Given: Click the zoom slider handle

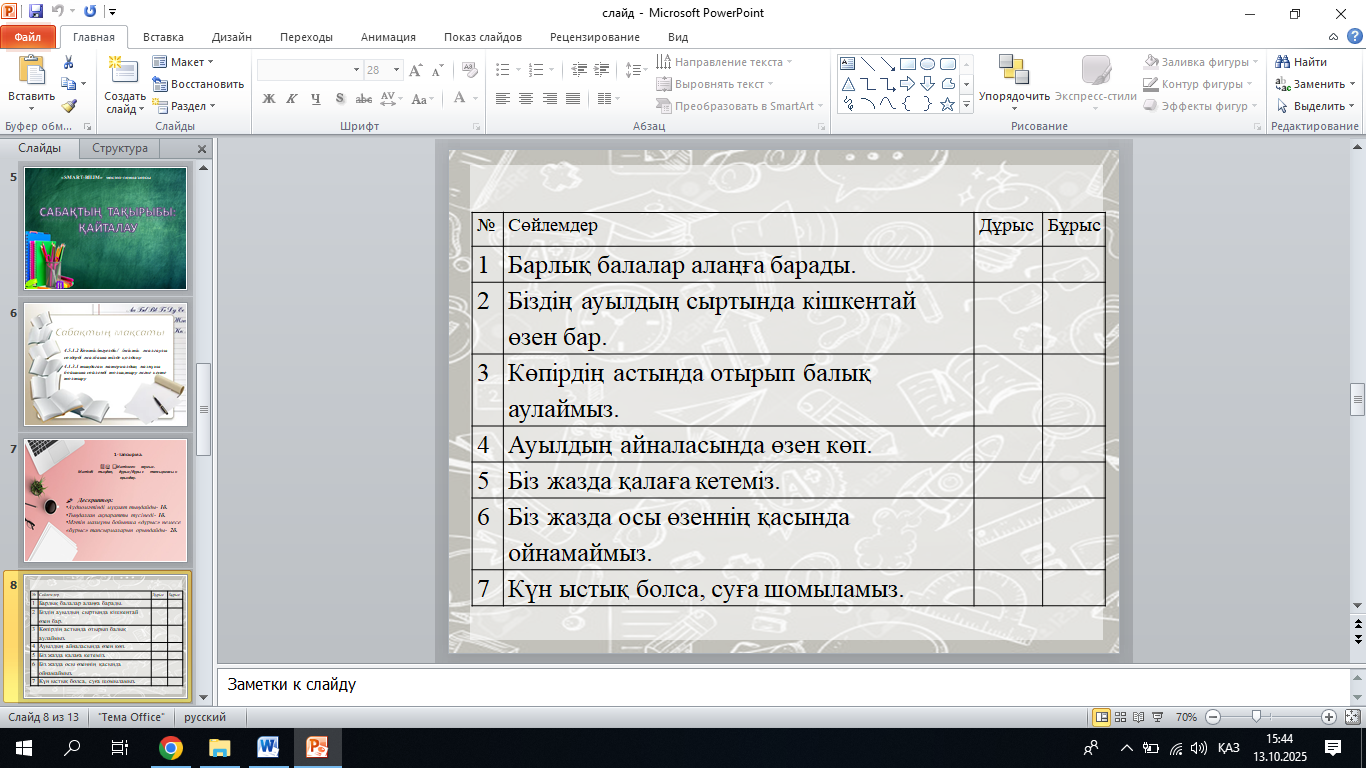Looking at the screenshot, I should 1256,717.
